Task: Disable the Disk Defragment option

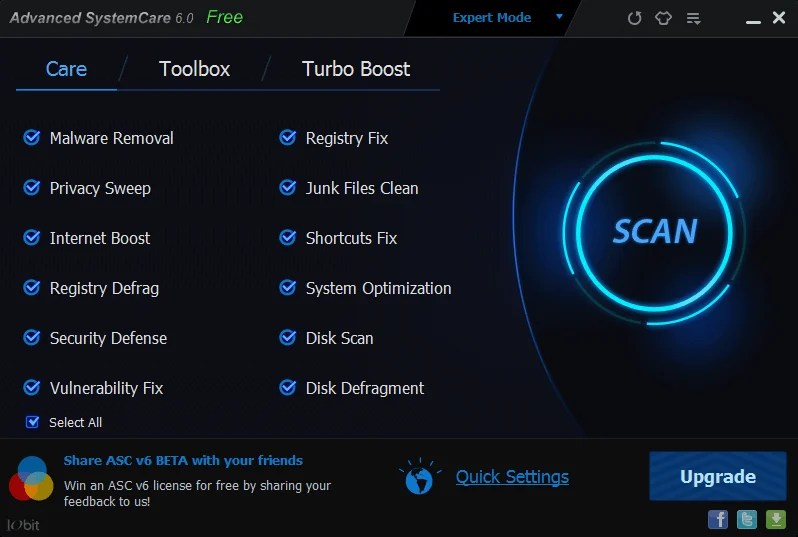Action: [288, 388]
